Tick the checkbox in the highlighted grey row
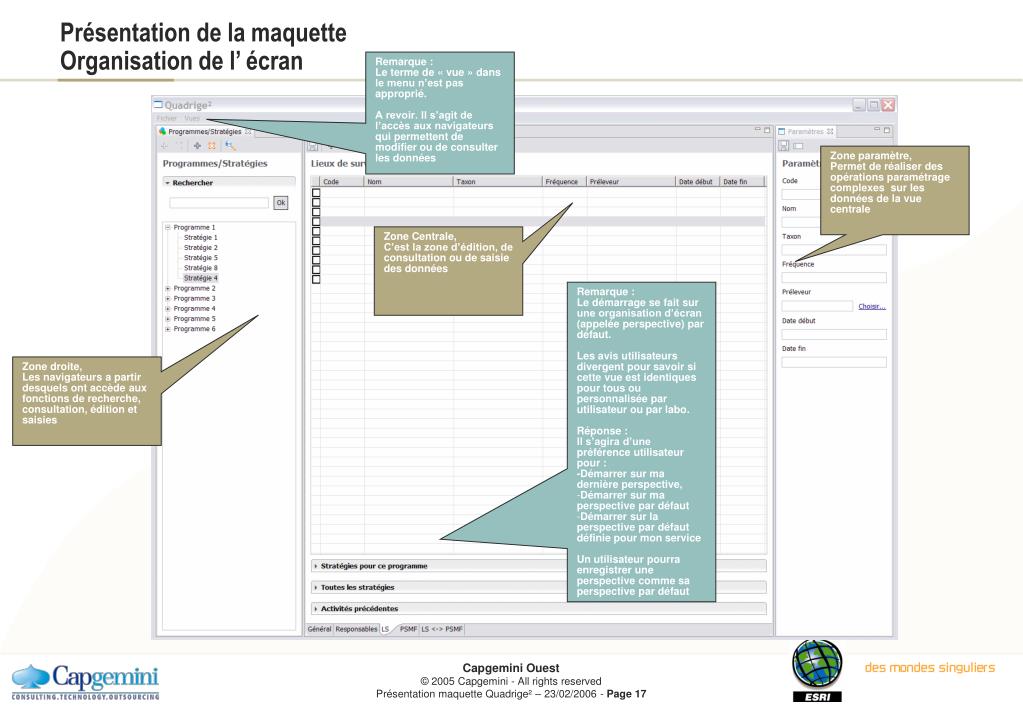This screenshot has height=708, width=1023. tap(316, 221)
